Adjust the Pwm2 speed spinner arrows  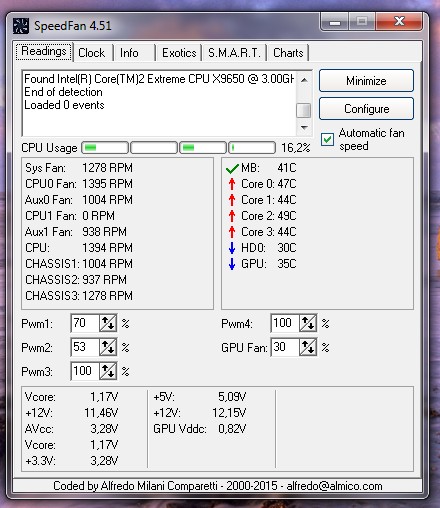108,347
